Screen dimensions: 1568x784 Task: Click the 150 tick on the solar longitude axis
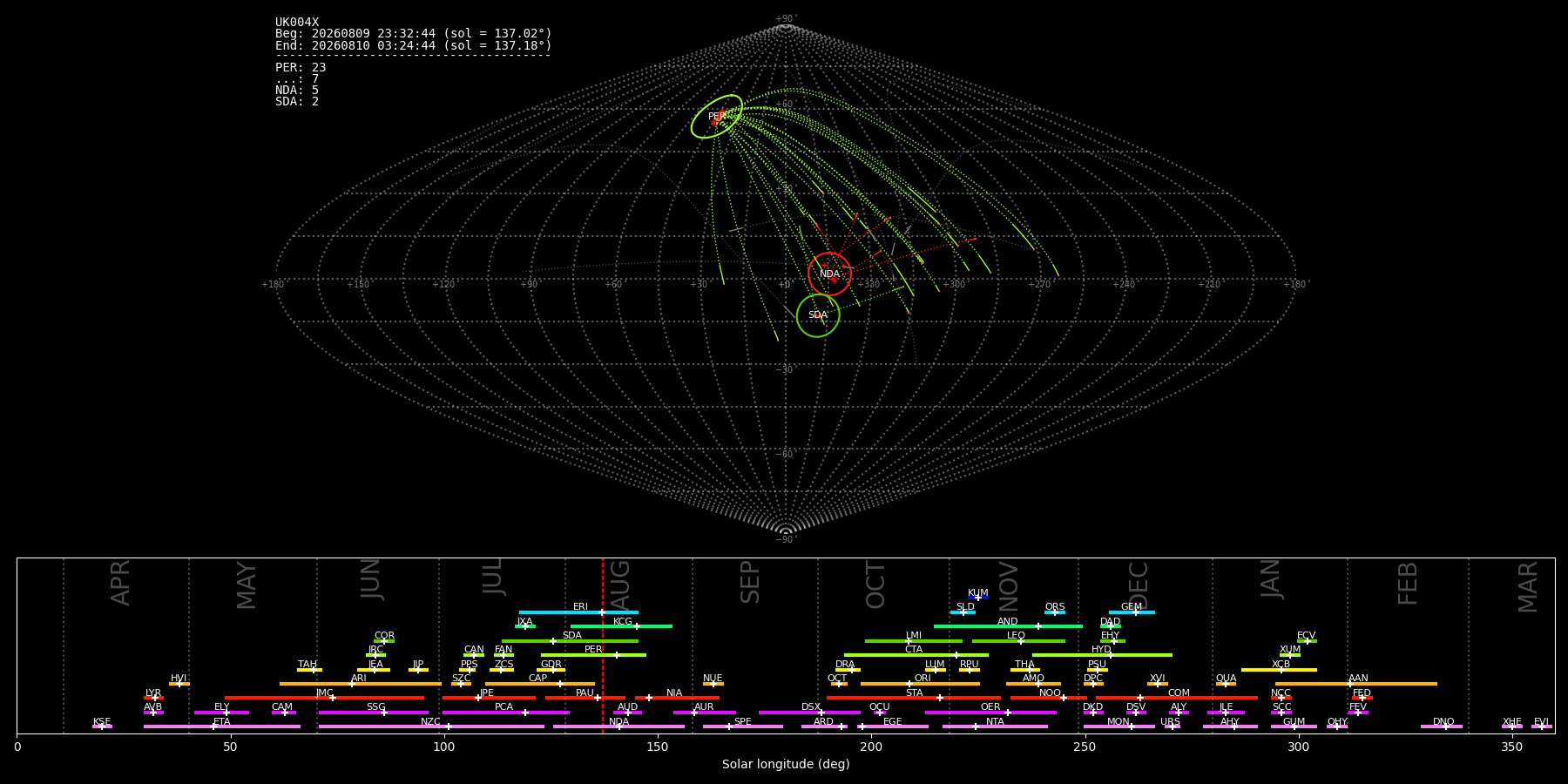658,747
